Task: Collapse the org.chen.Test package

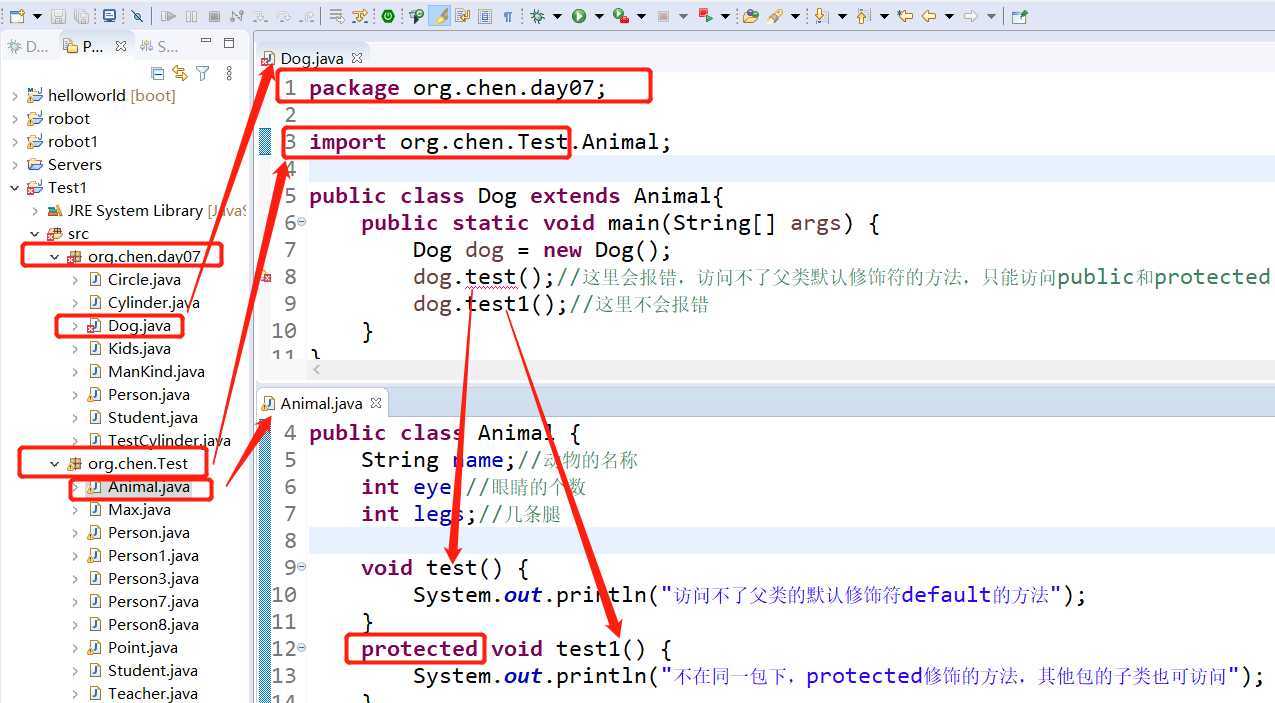Action: click(x=55, y=464)
